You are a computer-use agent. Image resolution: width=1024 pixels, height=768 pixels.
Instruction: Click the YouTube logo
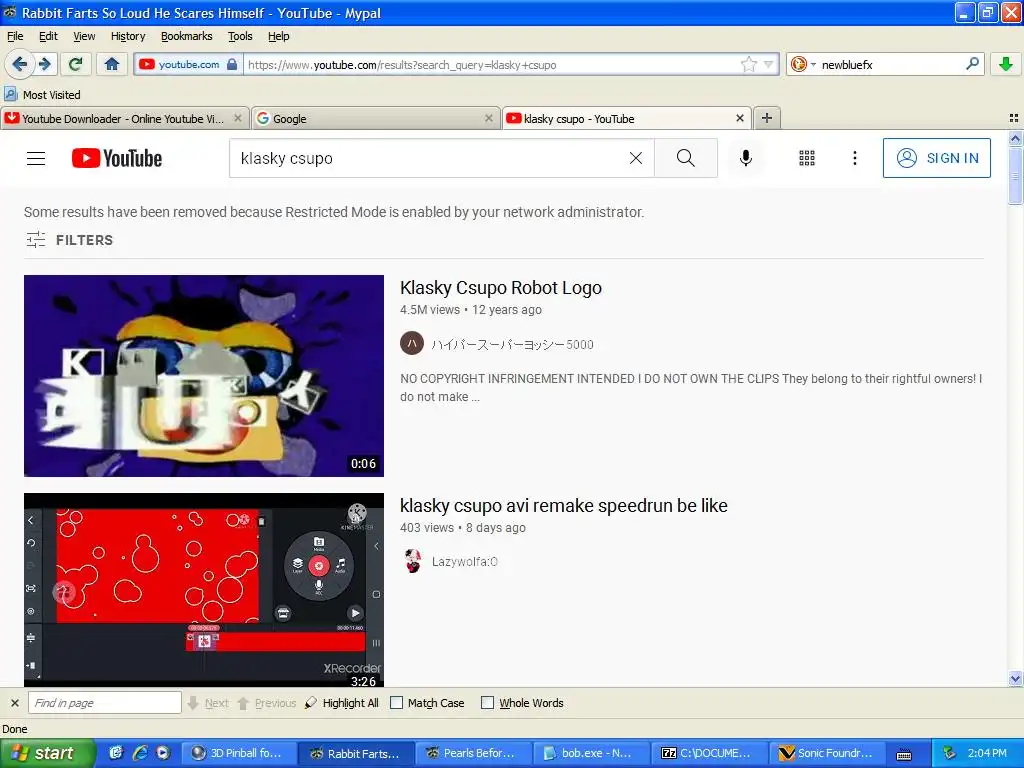(117, 158)
